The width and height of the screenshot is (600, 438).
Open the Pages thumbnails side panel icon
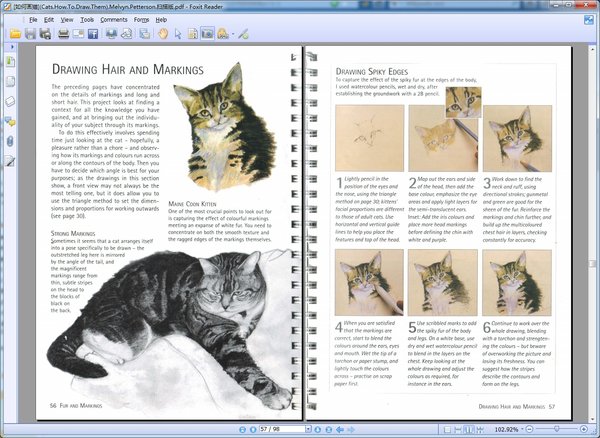coord(10,81)
